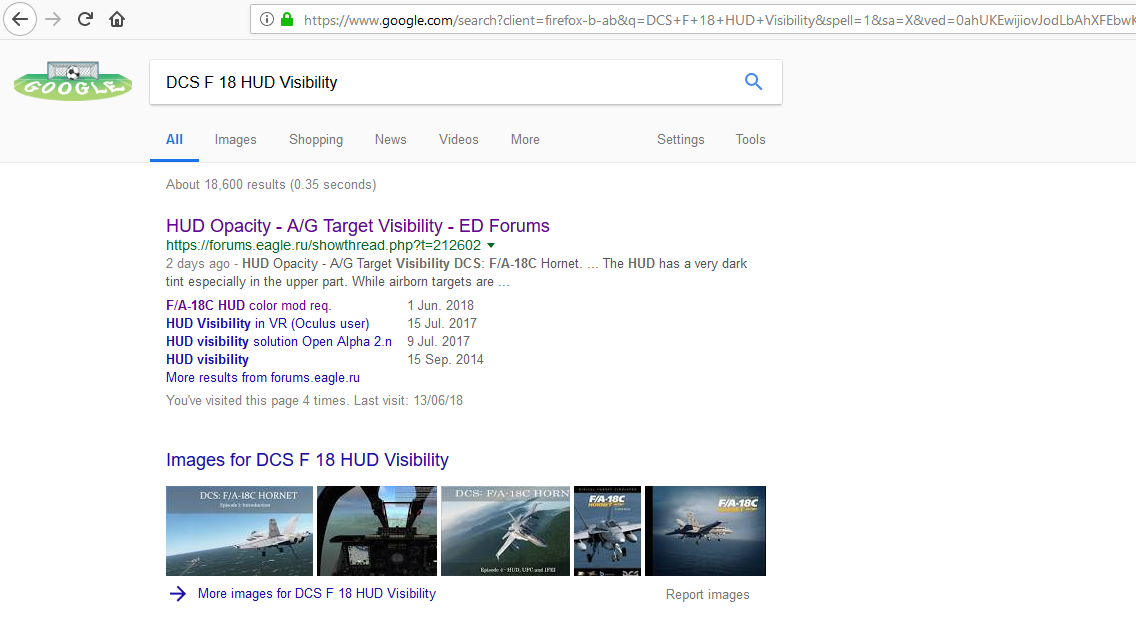This screenshot has width=1136, height=618.
Task: Click the visited this page 4 times note
Action: 314,401
